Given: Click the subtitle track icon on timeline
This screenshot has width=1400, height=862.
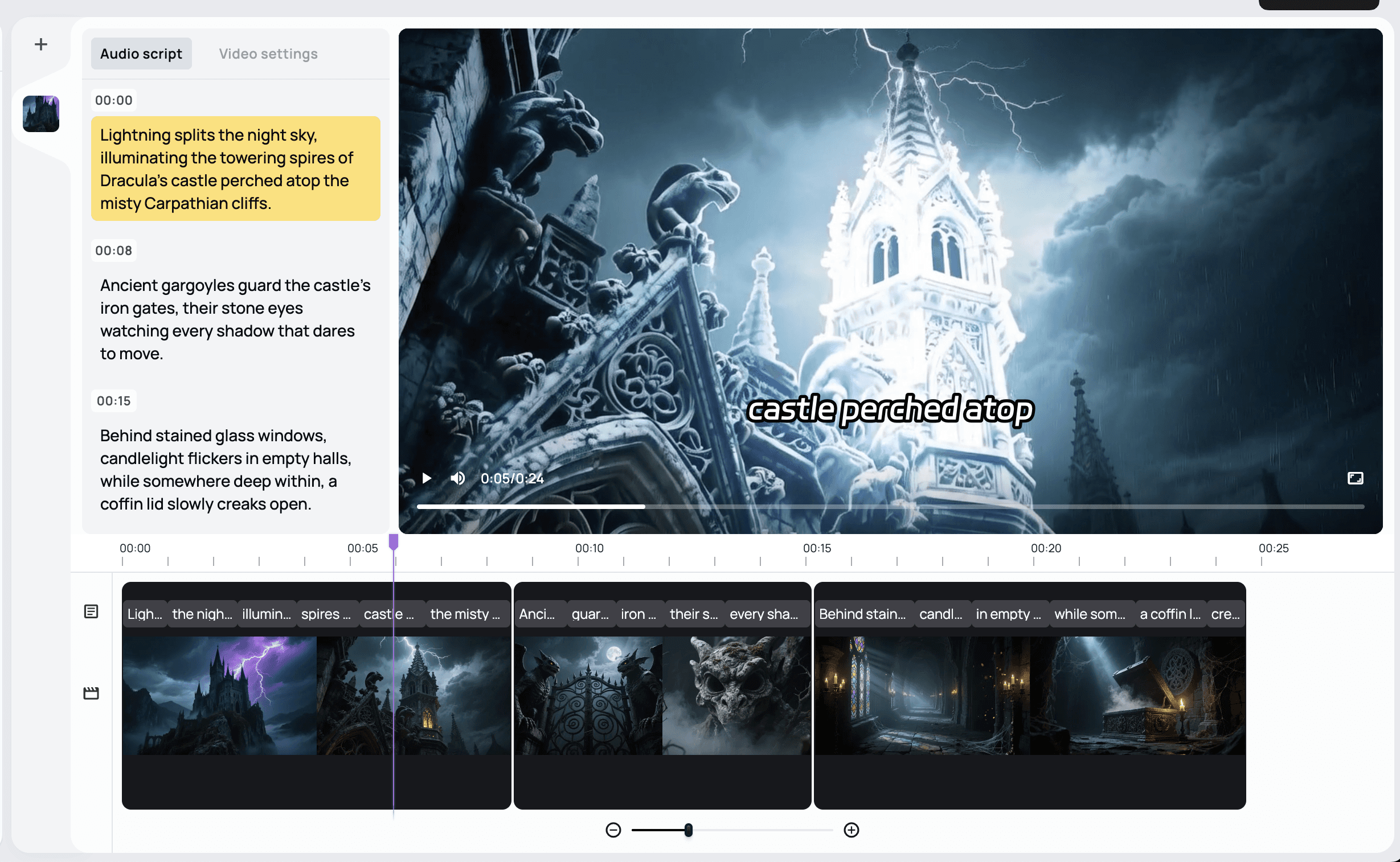Looking at the screenshot, I should [x=91, y=611].
